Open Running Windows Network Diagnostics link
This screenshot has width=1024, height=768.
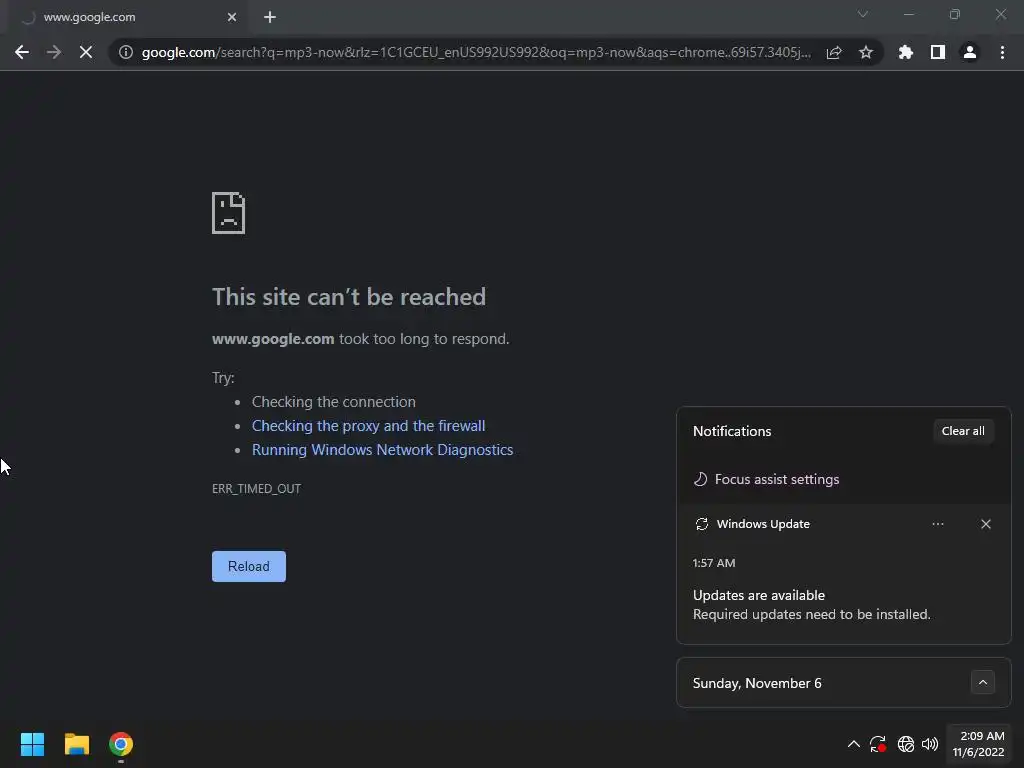(383, 450)
